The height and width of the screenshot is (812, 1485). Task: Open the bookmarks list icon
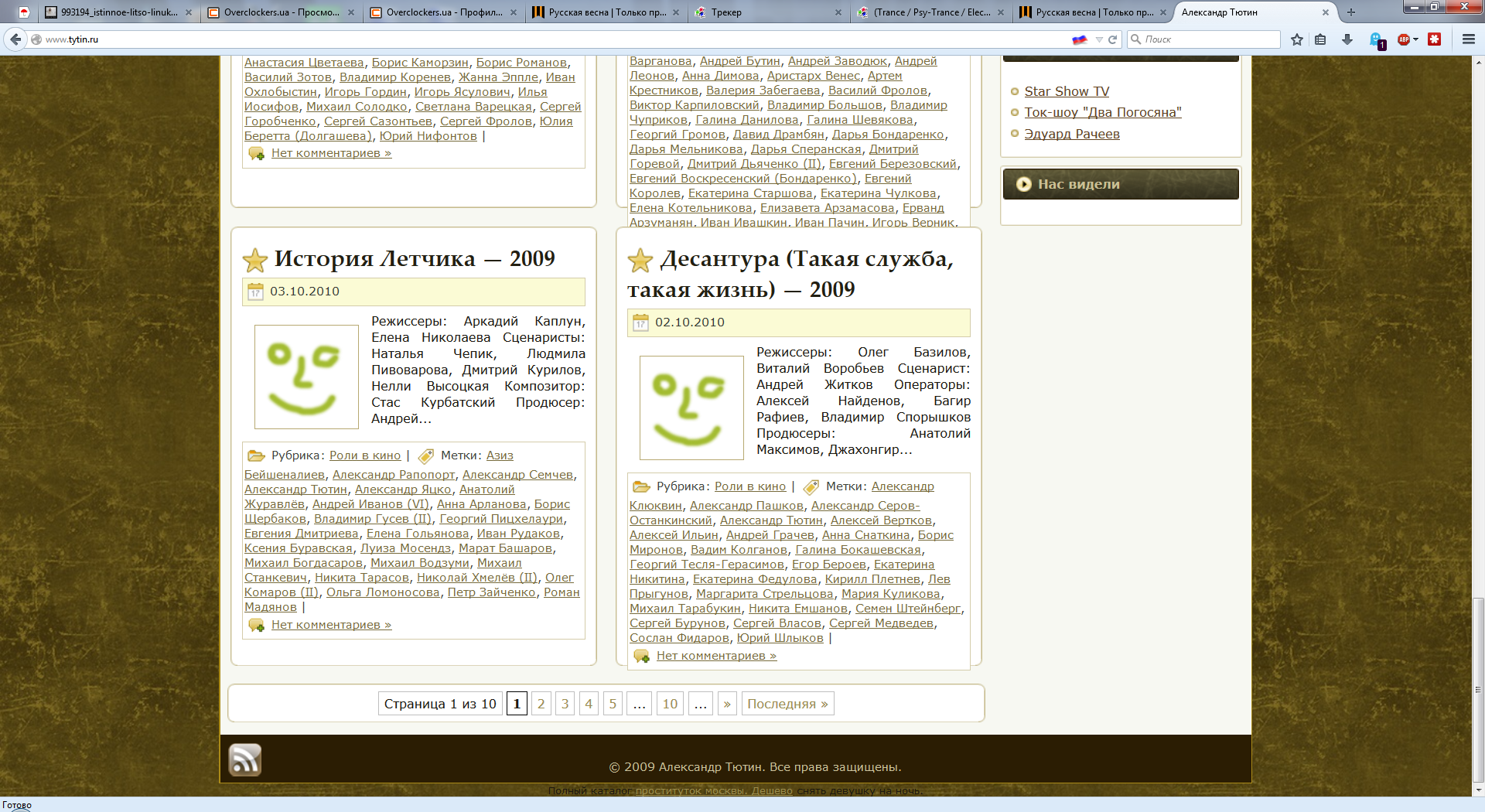[x=1320, y=39]
